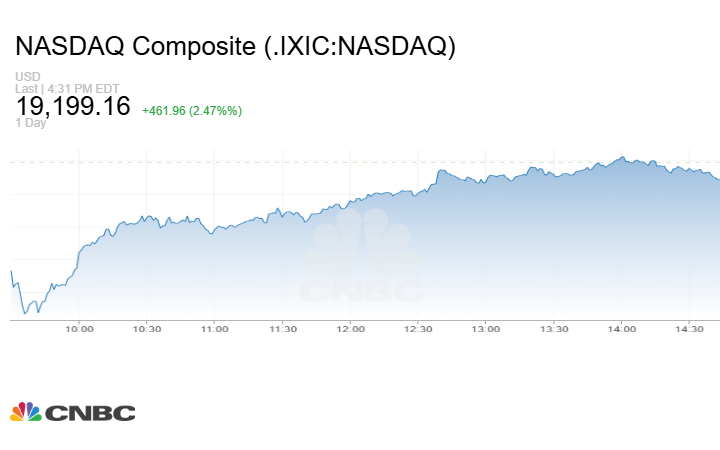720x450 pixels.
Task: Click the 11:30 time axis marker
Action: [x=282, y=328]
